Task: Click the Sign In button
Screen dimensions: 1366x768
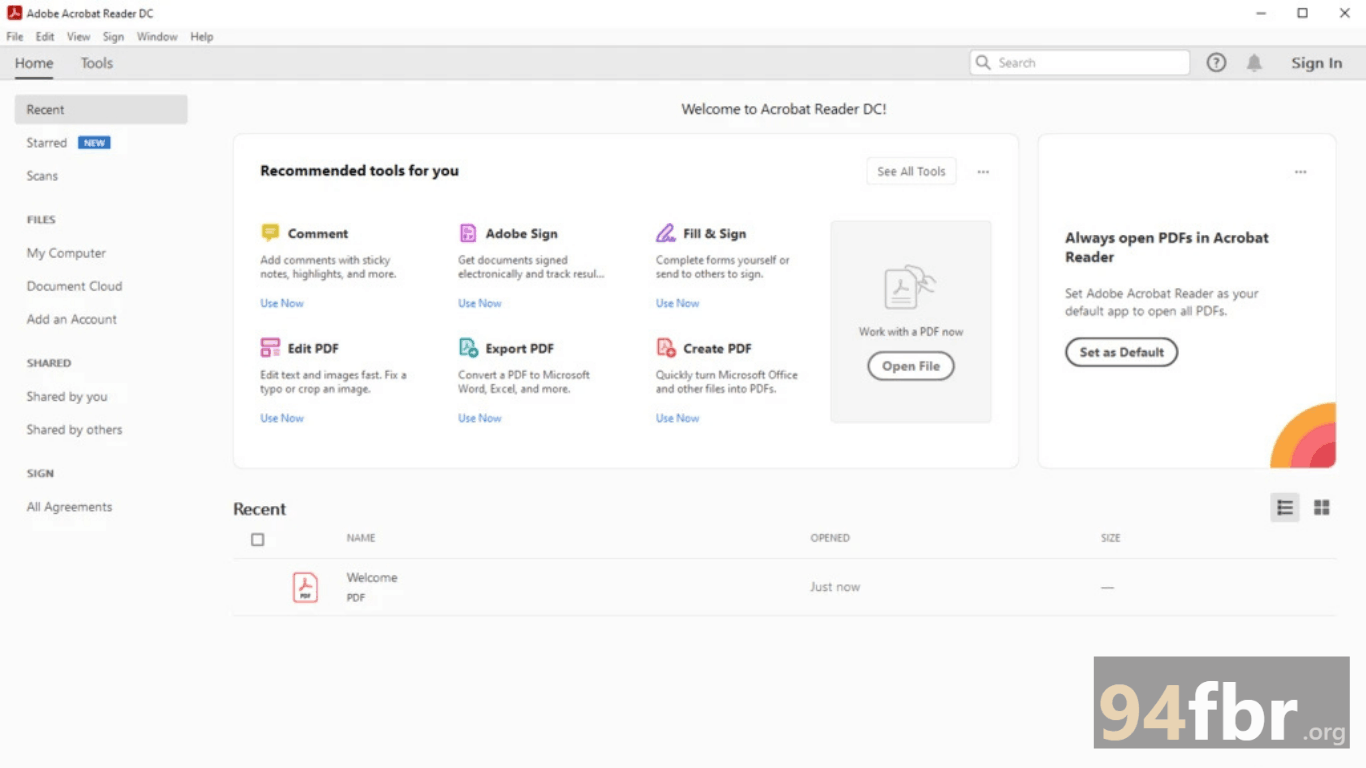Action: coord(1316,63)
